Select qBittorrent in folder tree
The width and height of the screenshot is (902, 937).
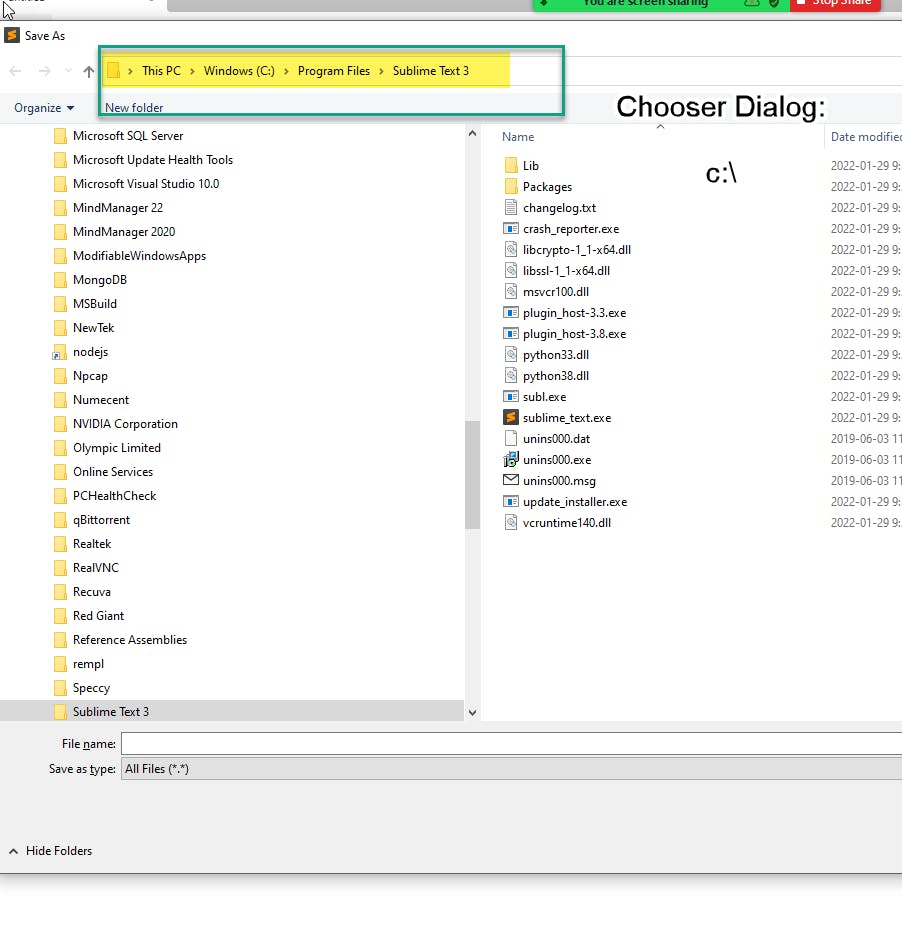pyautogui.click(x=101, y=520)
